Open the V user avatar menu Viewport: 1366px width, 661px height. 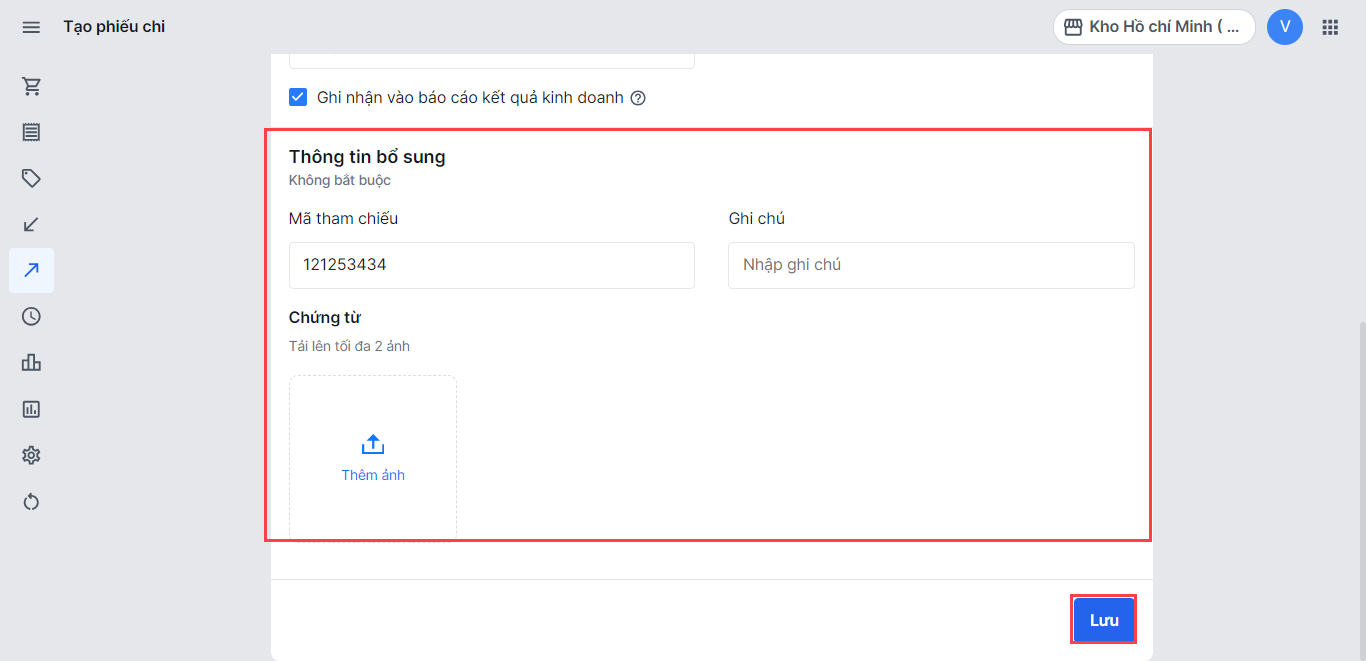tap(1284, 27)
